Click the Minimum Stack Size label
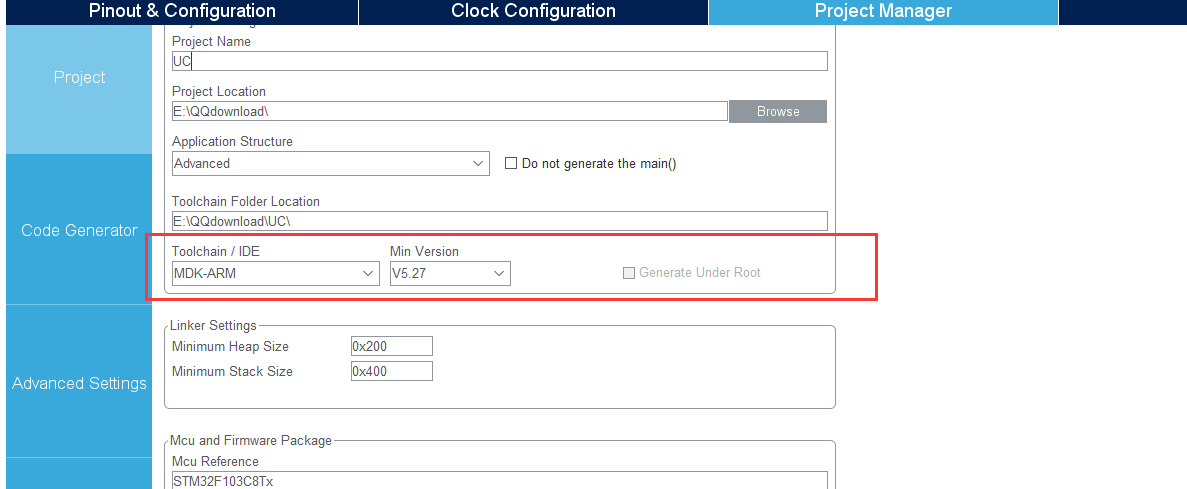 click(x=232, y=372)
